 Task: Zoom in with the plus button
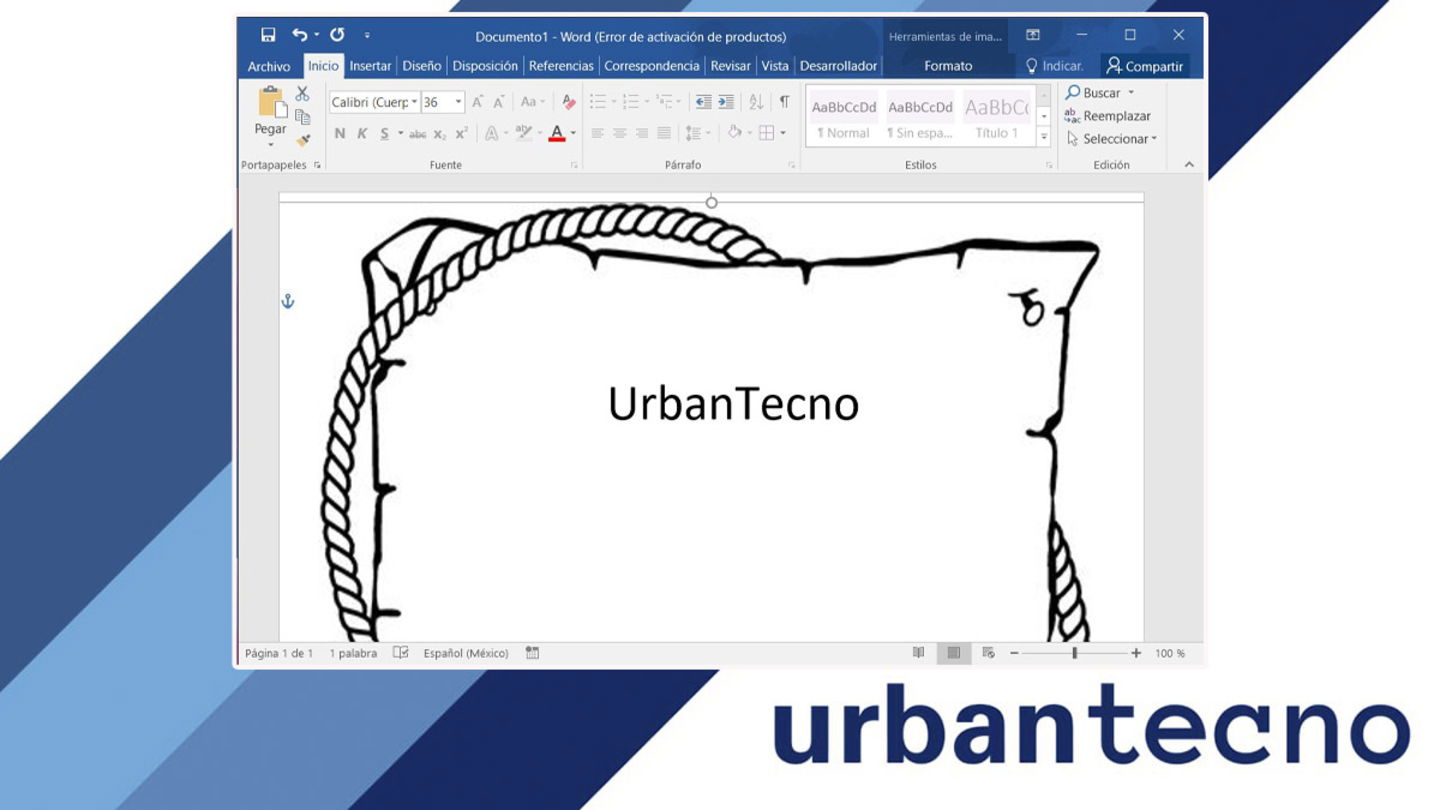pos(1136,653)
